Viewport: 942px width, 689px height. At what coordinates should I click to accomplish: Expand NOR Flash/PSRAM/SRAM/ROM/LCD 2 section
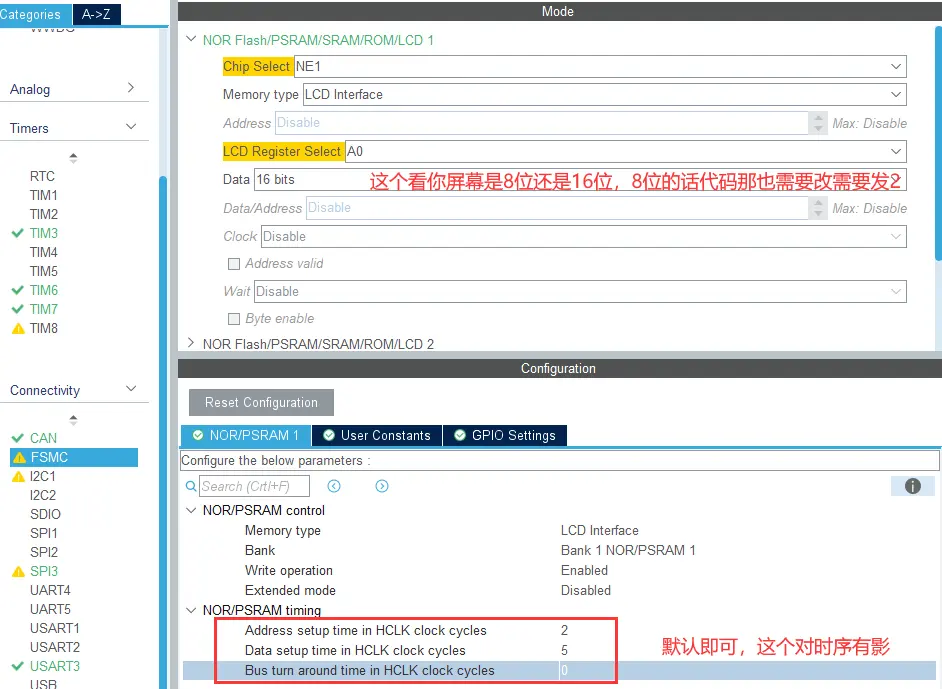click(x=191, y=344)
